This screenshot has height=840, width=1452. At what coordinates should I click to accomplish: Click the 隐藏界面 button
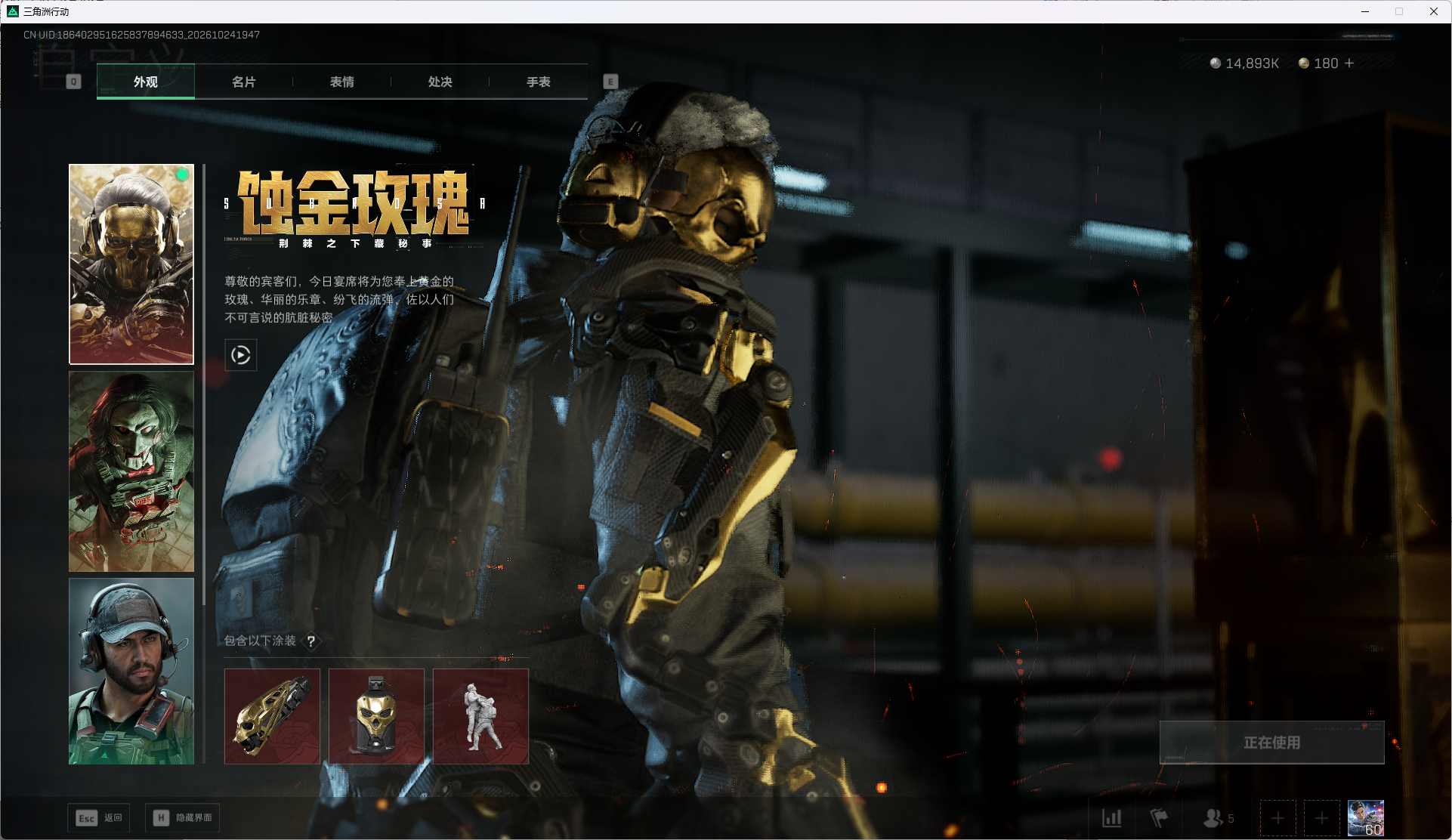183,818
